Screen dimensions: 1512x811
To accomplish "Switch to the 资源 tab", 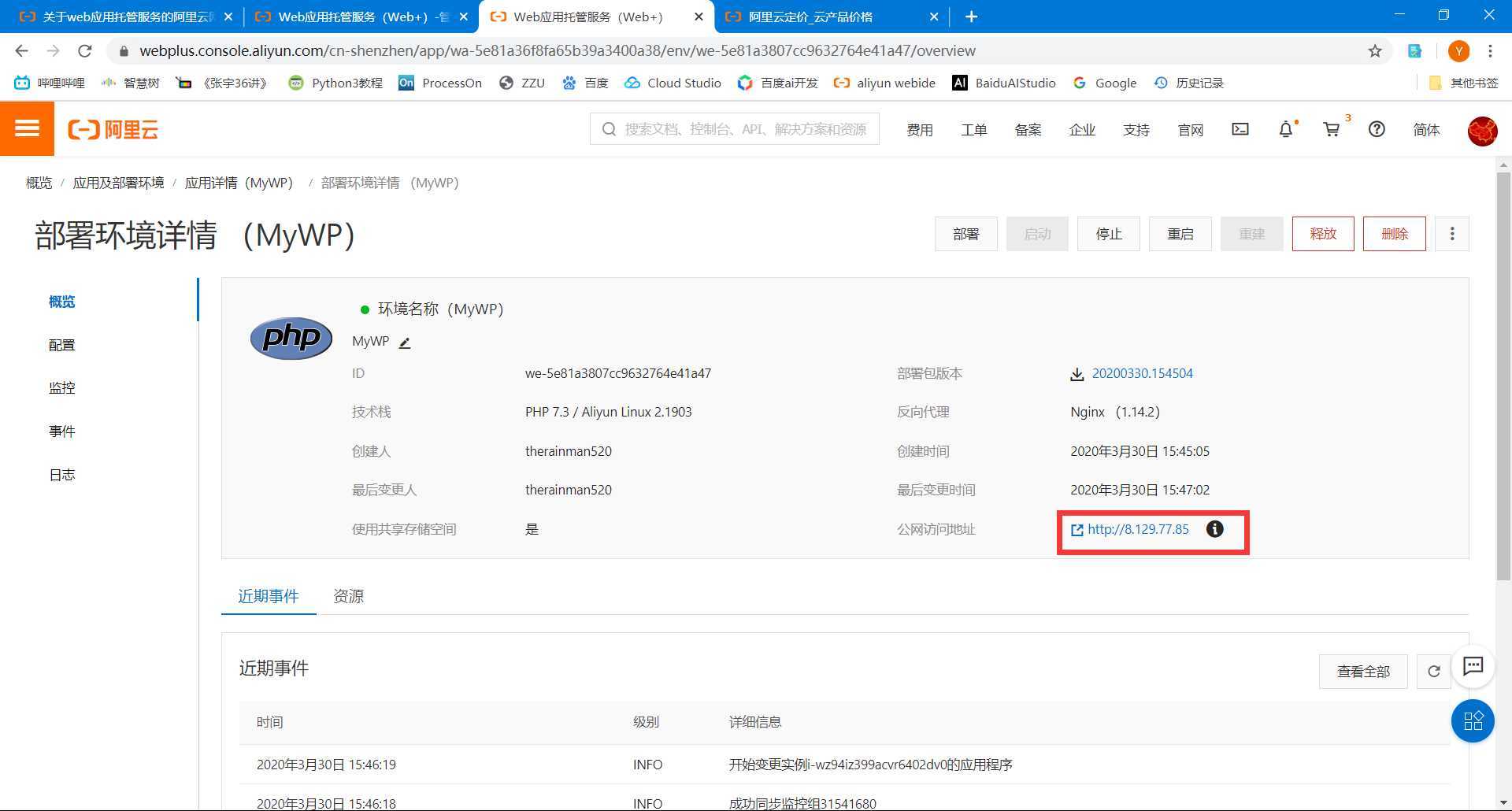I will [348, 596].
